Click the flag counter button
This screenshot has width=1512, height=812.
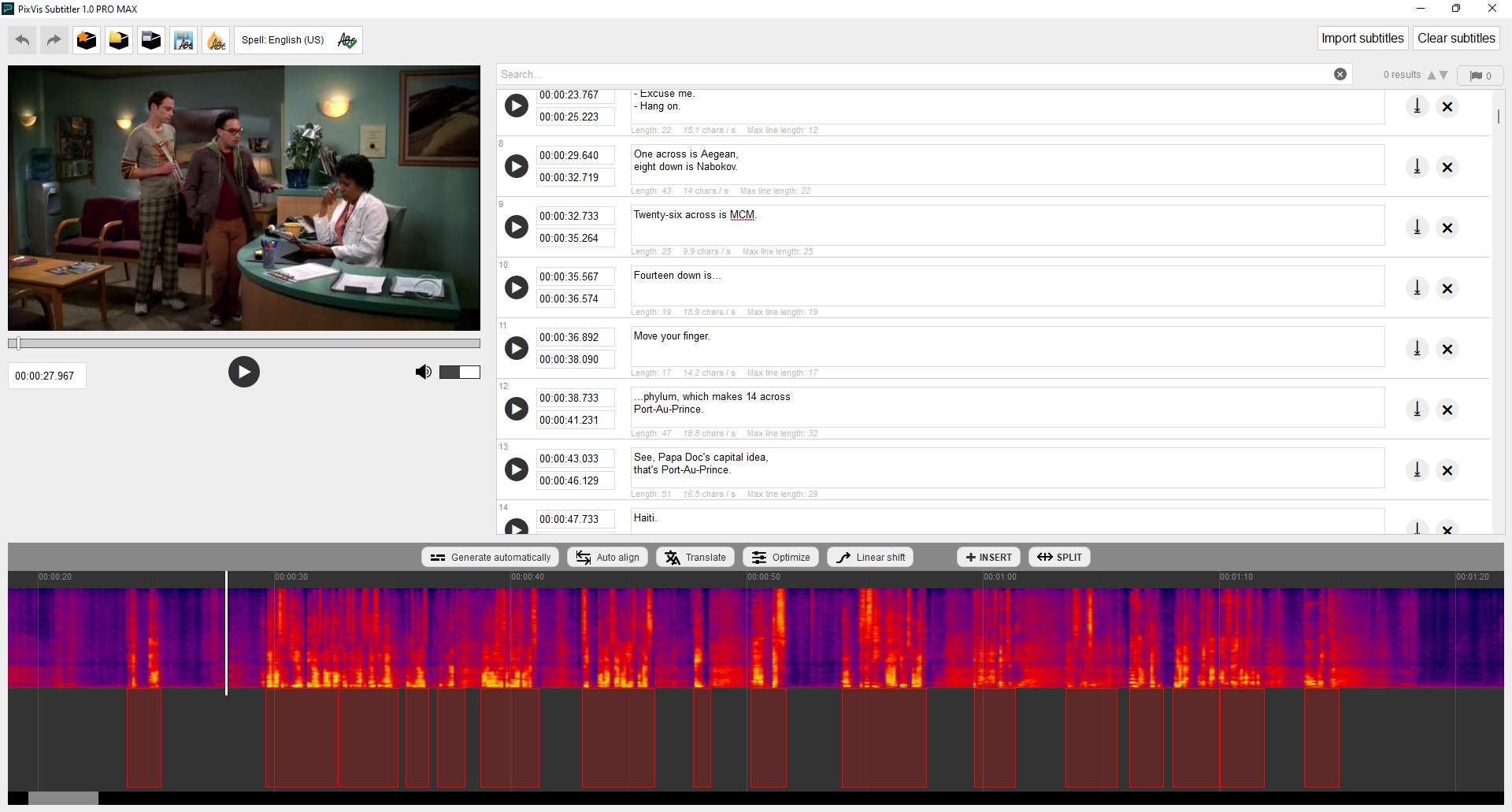pyautogui.click(x=1480, y=76)
